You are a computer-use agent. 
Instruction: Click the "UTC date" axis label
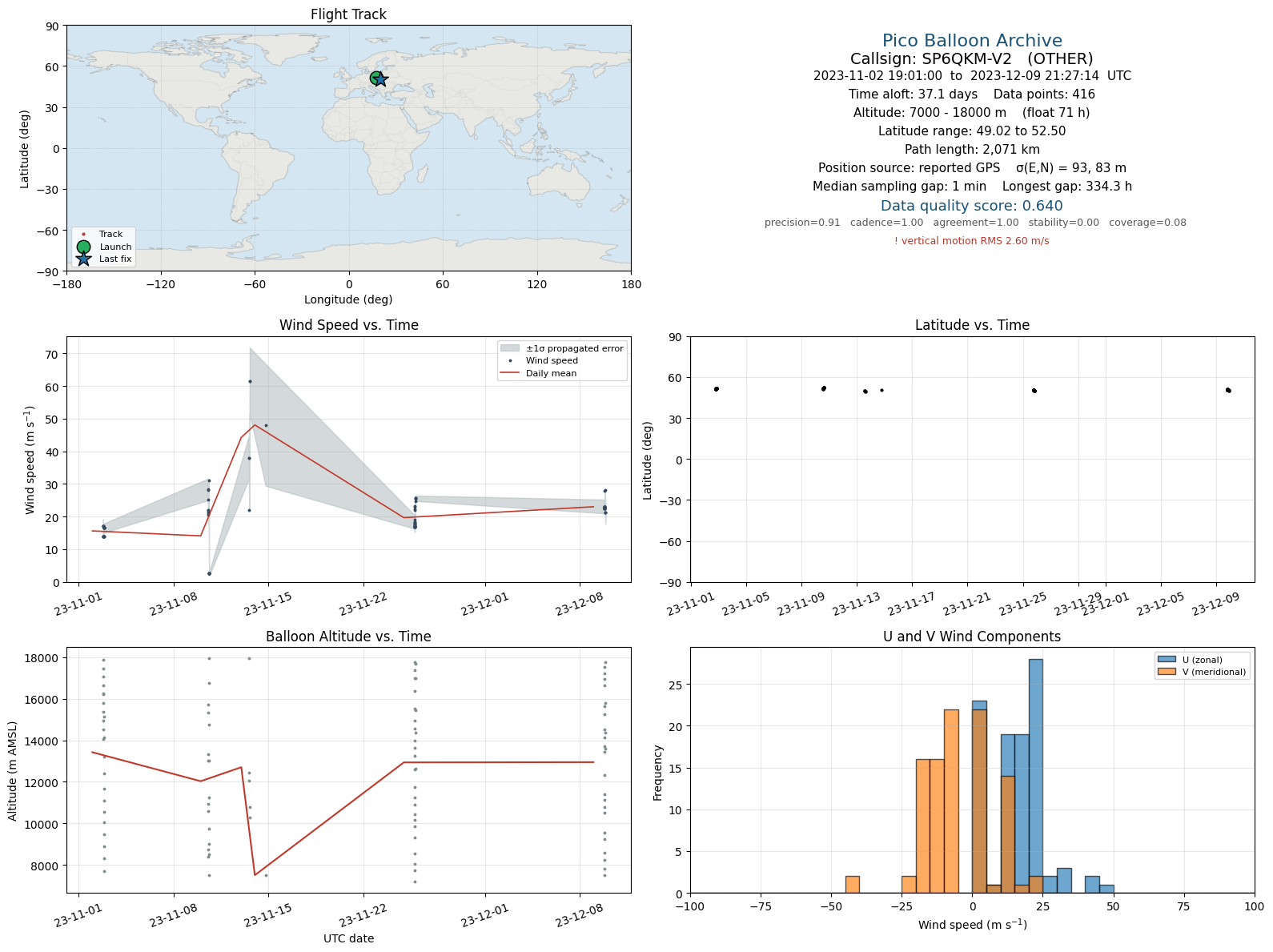pos(348,938)
